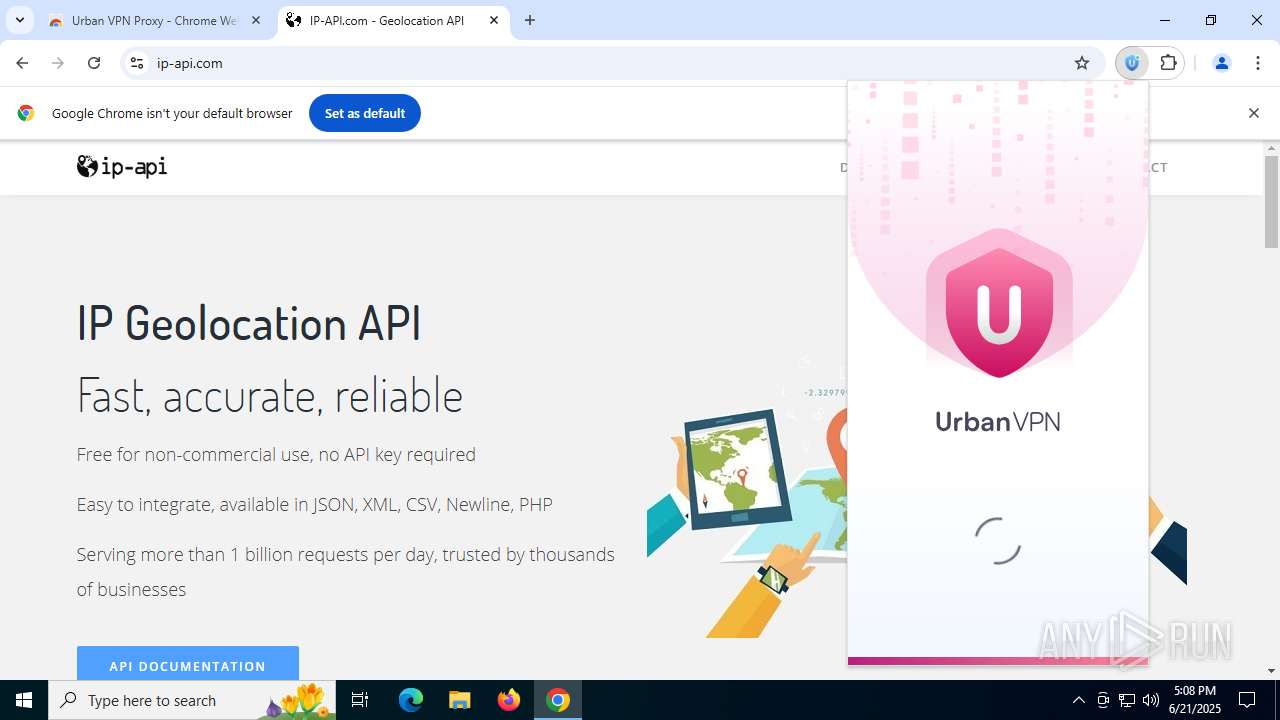Open the network status tray icon
The image size is (1280, 720).
coord(1127,700)
